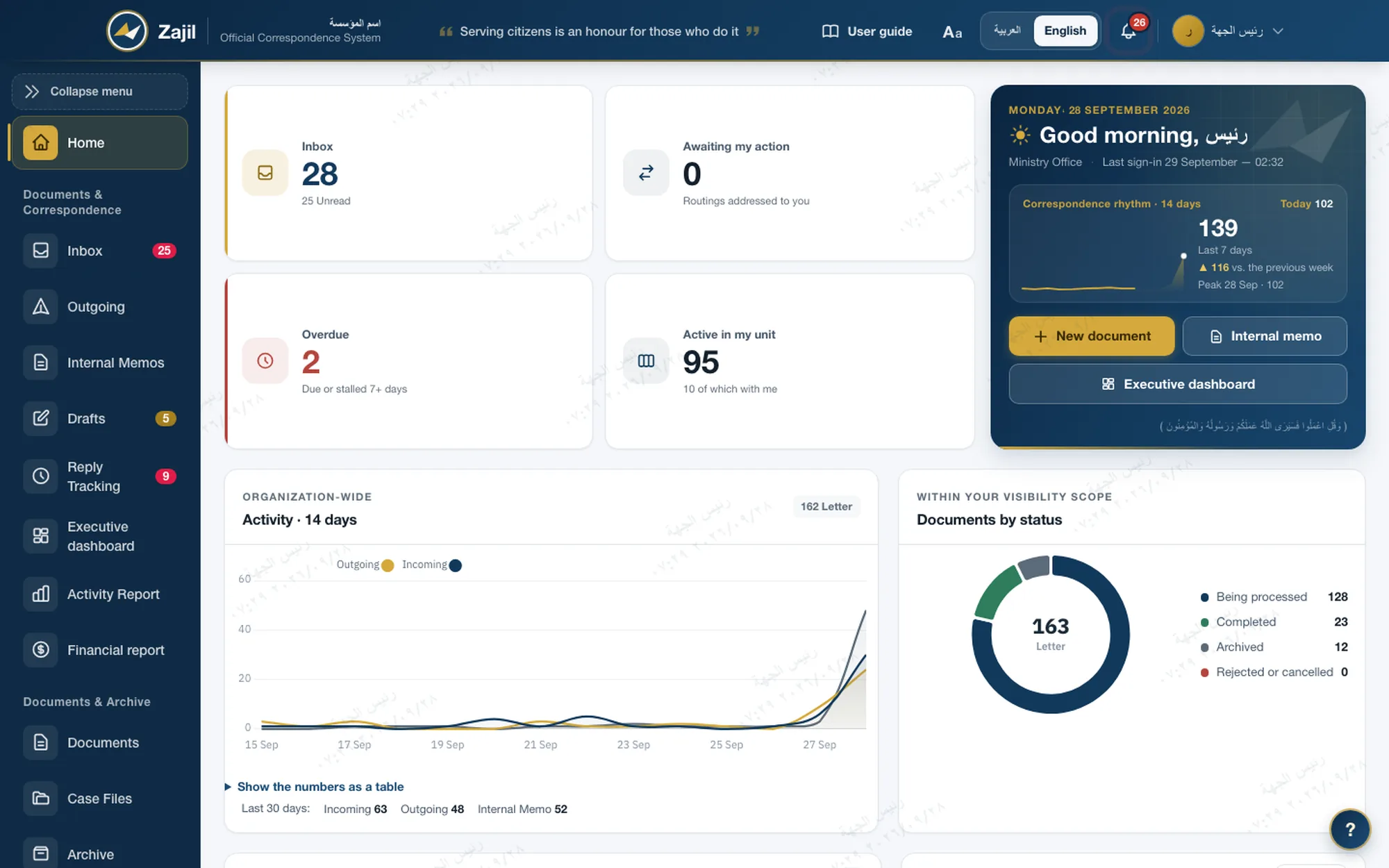Click the Aa font size icon
The width and height of the screenshot is (1389, 868).
tap(952, 32)
